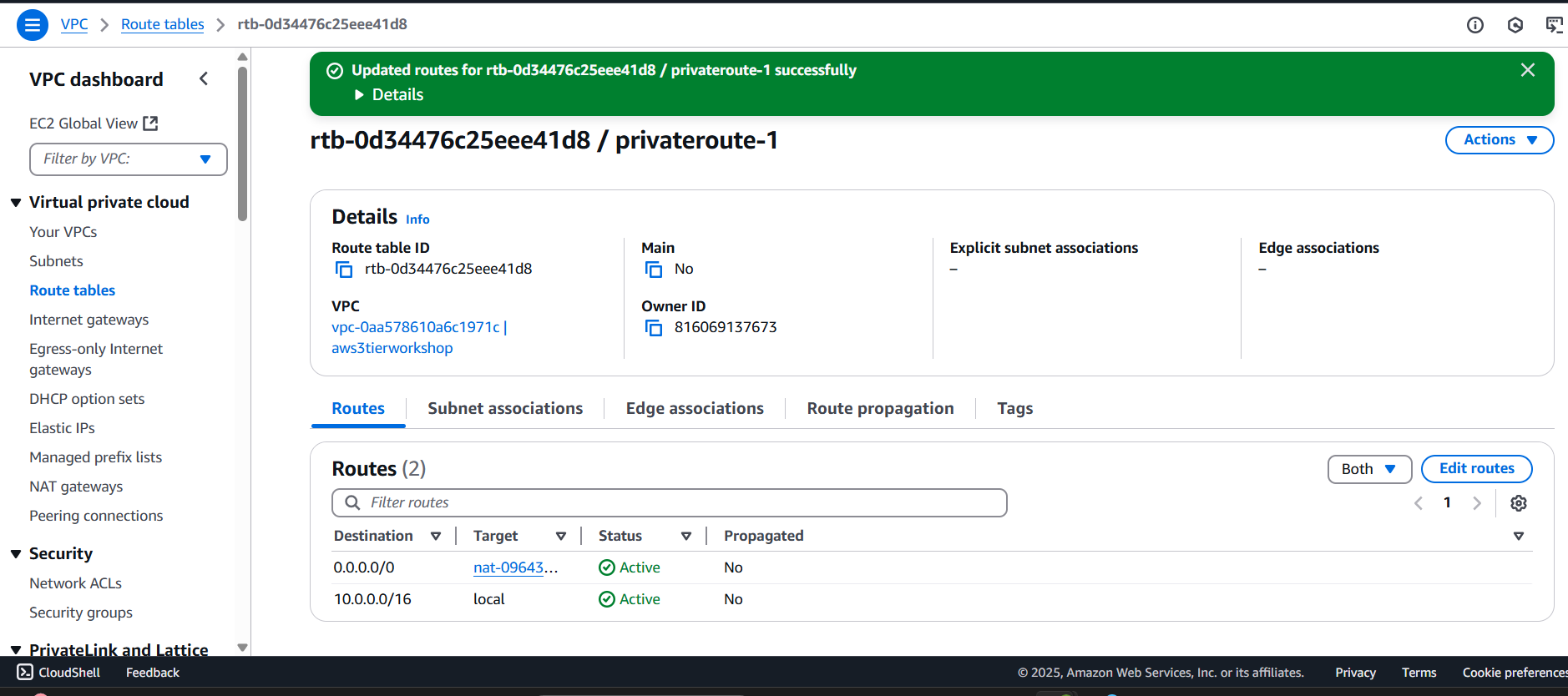Click the search icon in Filter routes
This screenshot has width=1568, height=696.
point(352,502)
